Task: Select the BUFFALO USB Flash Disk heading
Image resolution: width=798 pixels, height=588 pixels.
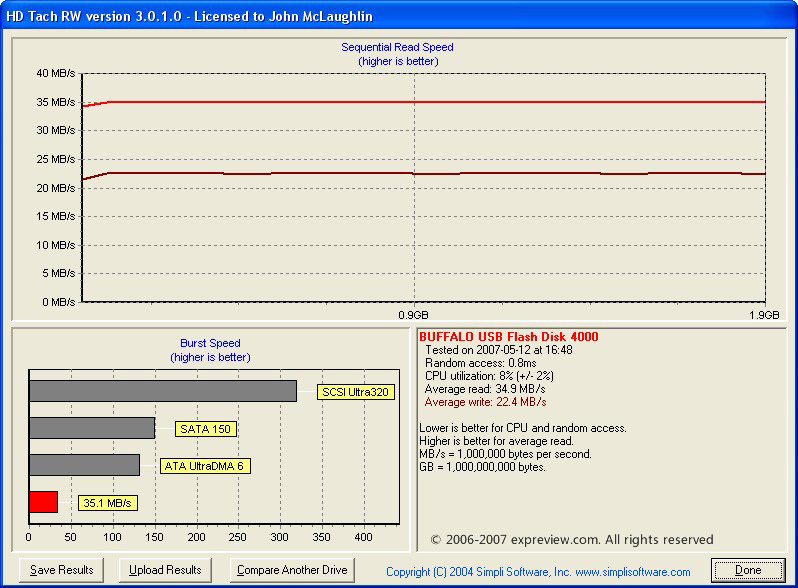Action: 509,337
